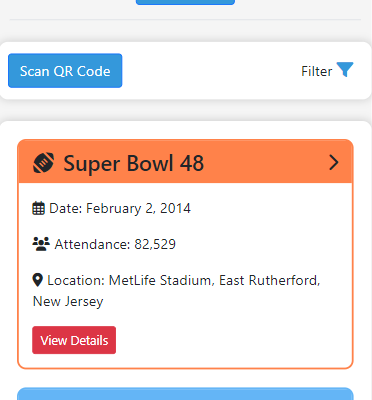Click the Date: February 2, 2014 text

tap(120, 209)
